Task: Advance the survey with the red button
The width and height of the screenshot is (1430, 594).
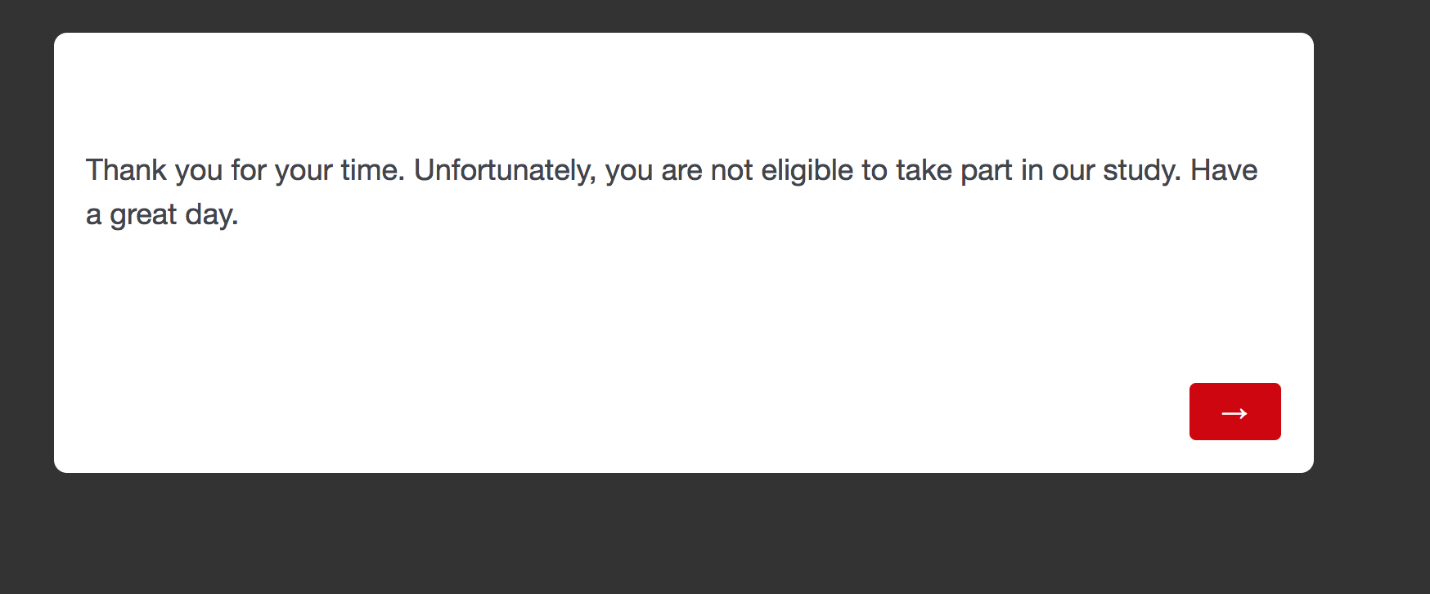Action: (1234, 412)
